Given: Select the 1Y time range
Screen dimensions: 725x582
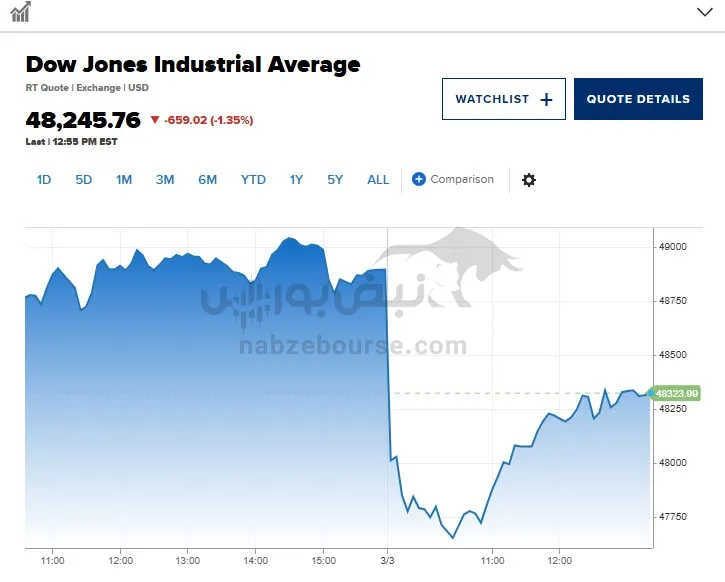Looking at the screenshot, I should tap(296, 180).
